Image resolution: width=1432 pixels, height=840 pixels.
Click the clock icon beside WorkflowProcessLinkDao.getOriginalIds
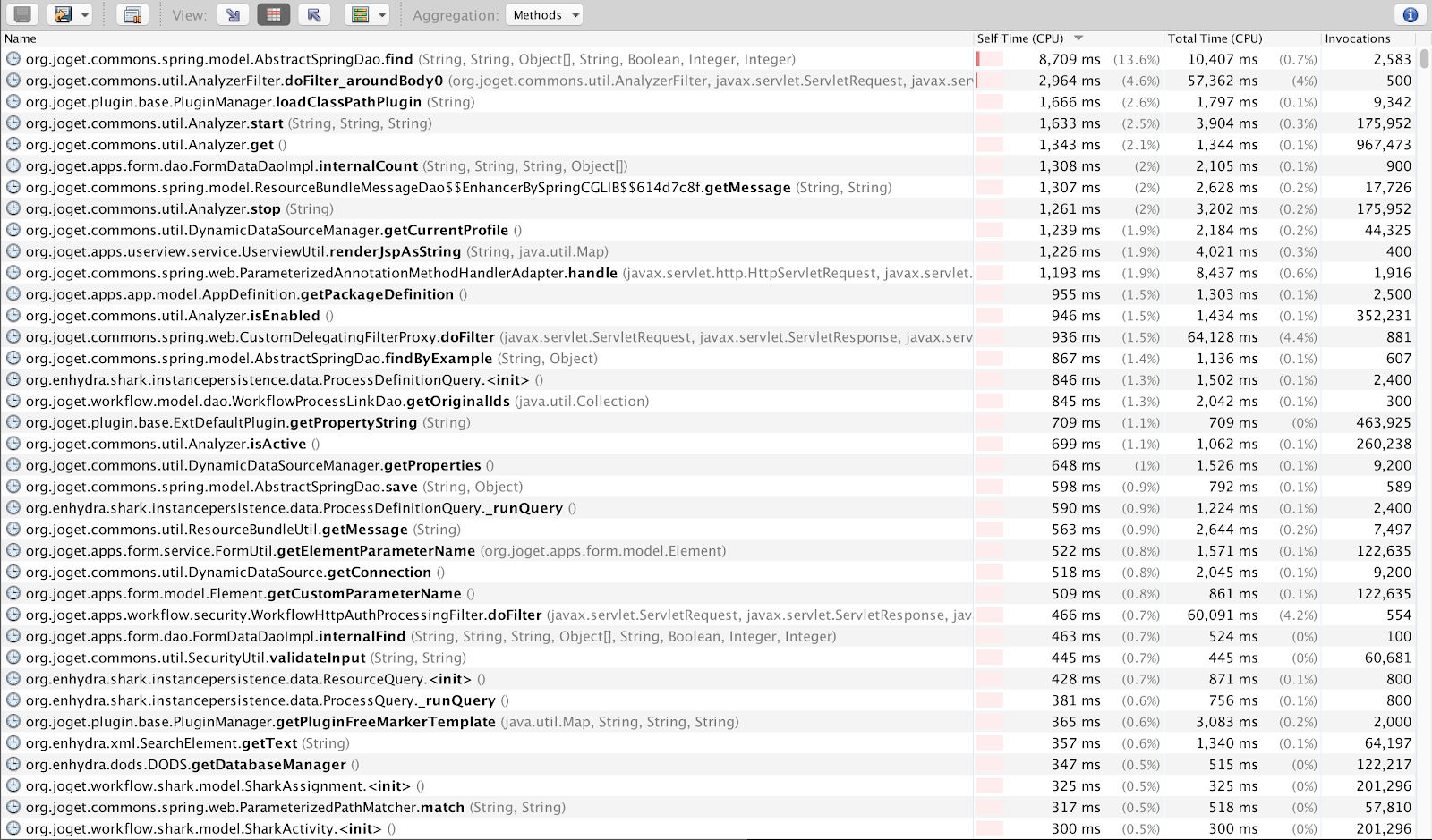[13, 401]
